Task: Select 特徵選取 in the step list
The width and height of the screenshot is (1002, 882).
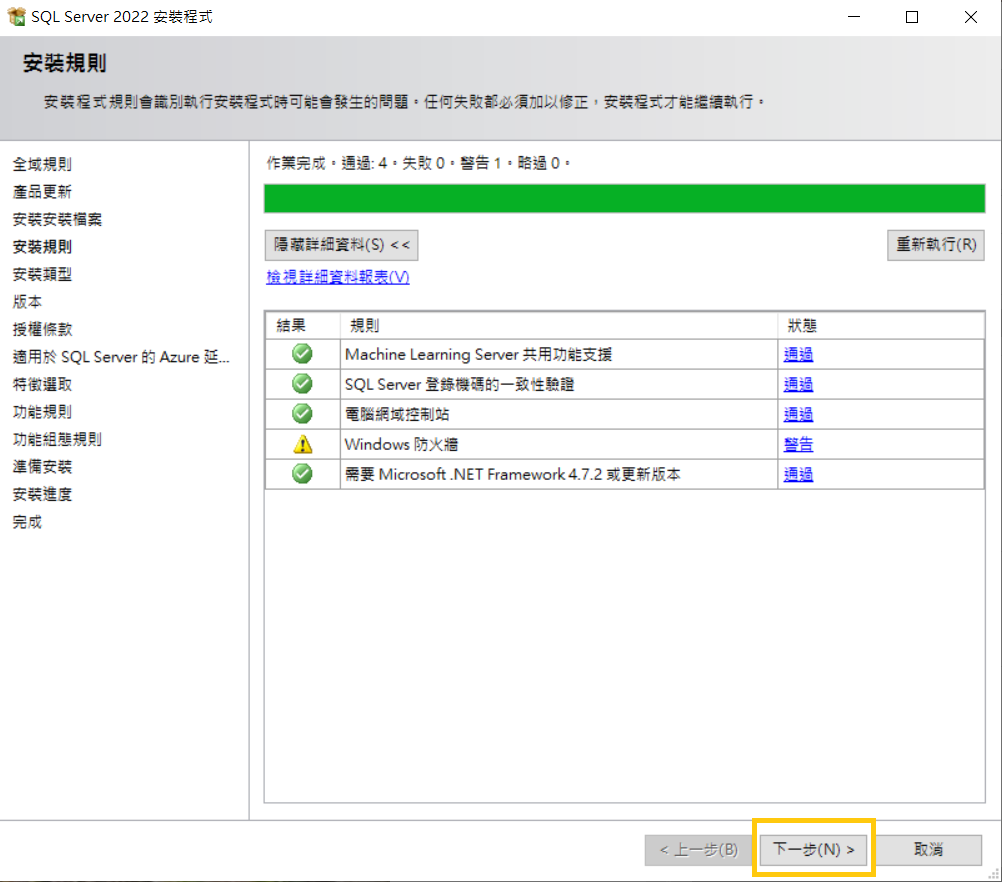Action: click(42, 384)
